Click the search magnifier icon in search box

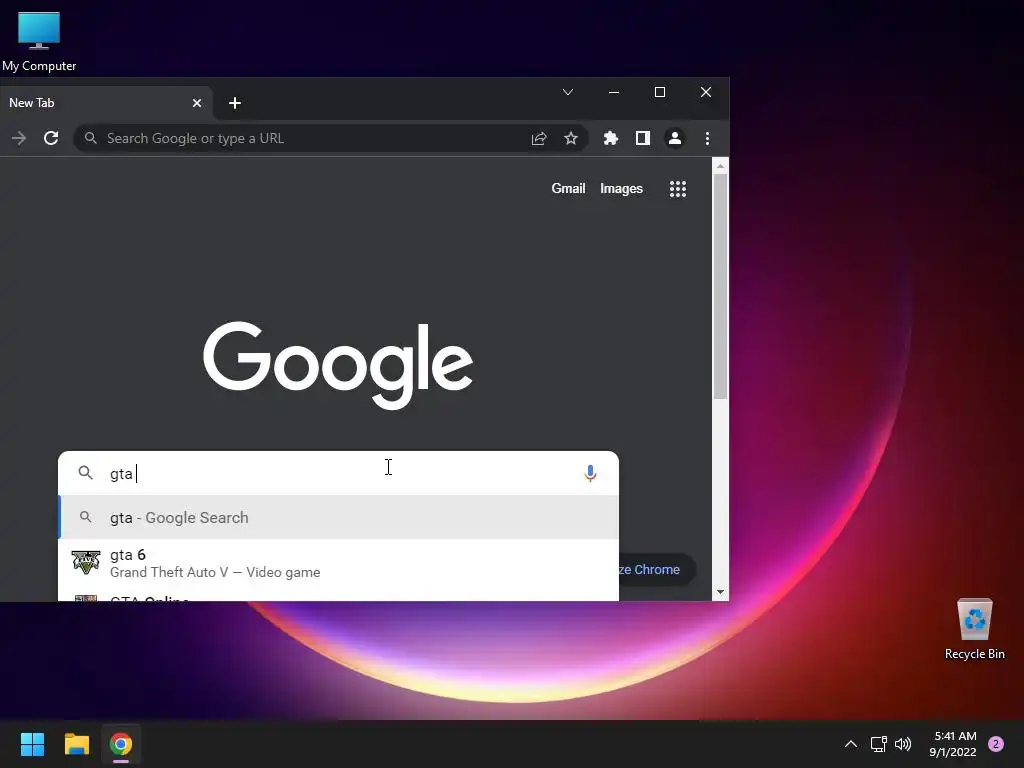tap(86, 473)
